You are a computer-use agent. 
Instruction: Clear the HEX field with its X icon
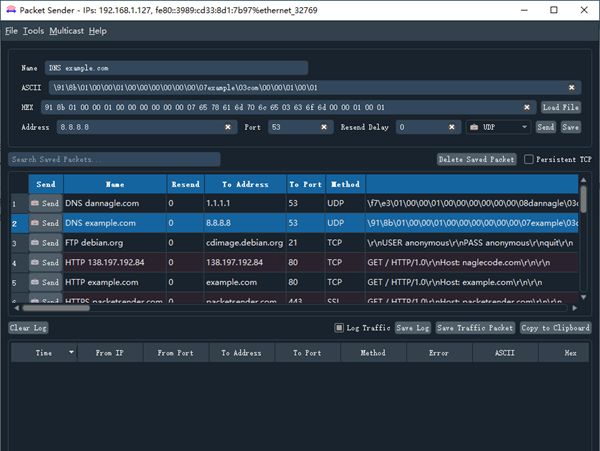527,107
